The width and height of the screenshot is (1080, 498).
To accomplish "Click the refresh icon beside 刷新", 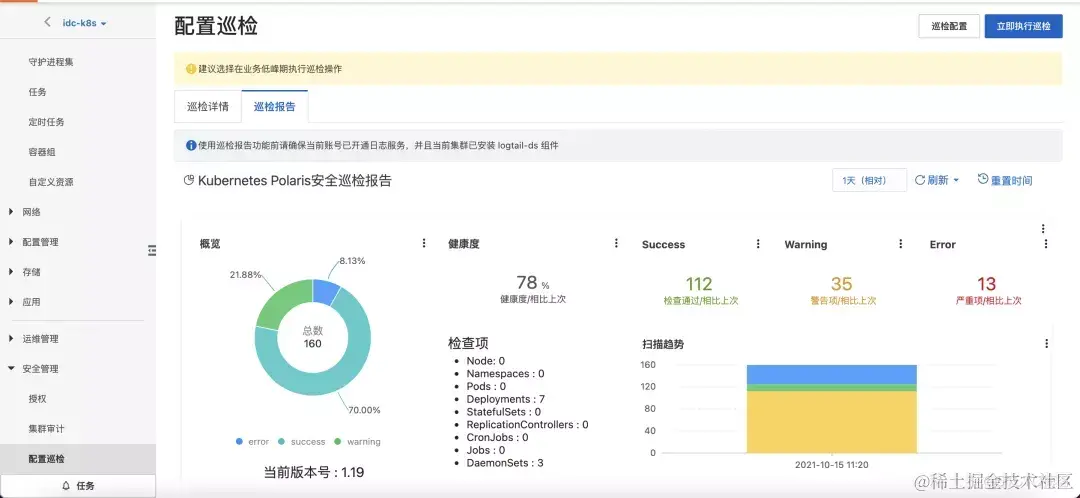I will coord(920,180).
